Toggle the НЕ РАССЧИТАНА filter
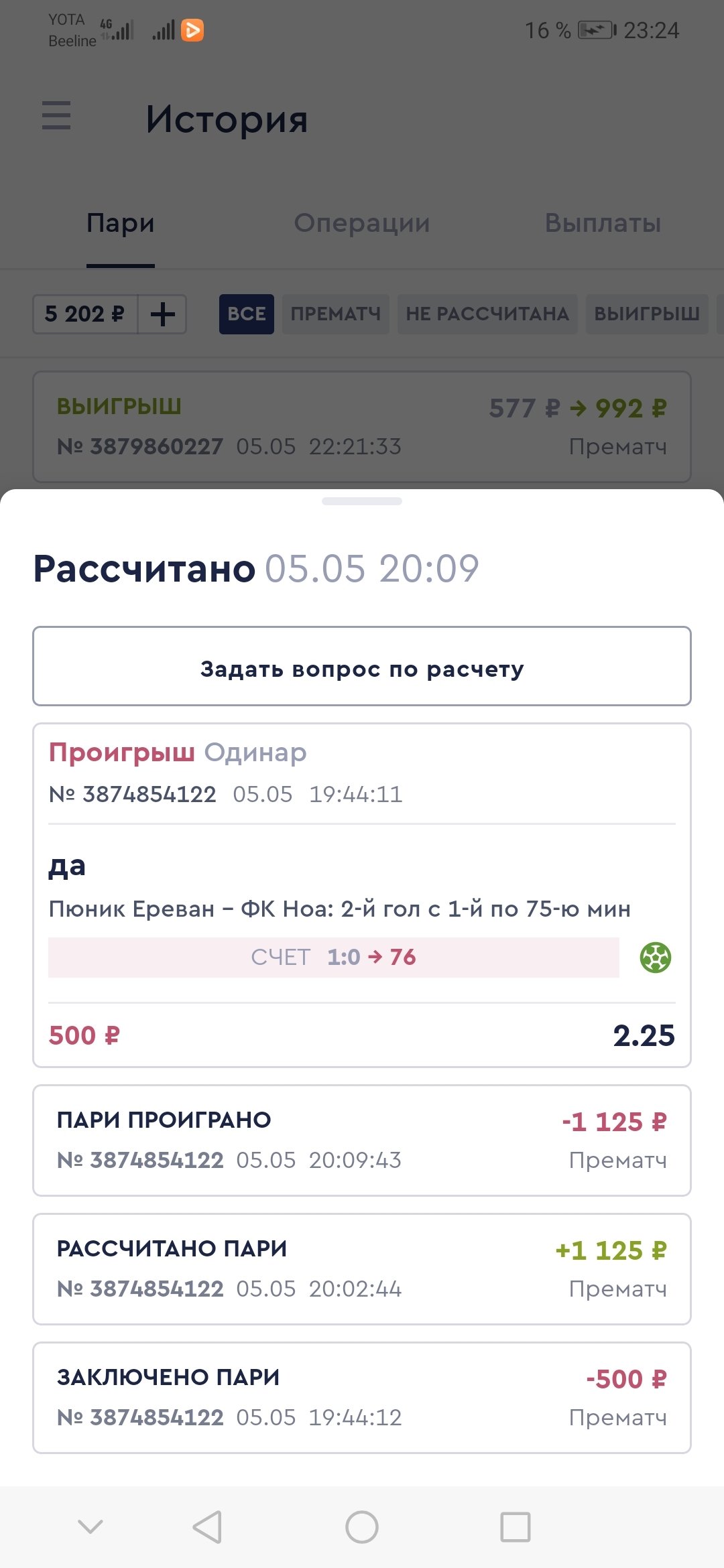This screenshot has width=724, height=1568. (x=487, y=314)
